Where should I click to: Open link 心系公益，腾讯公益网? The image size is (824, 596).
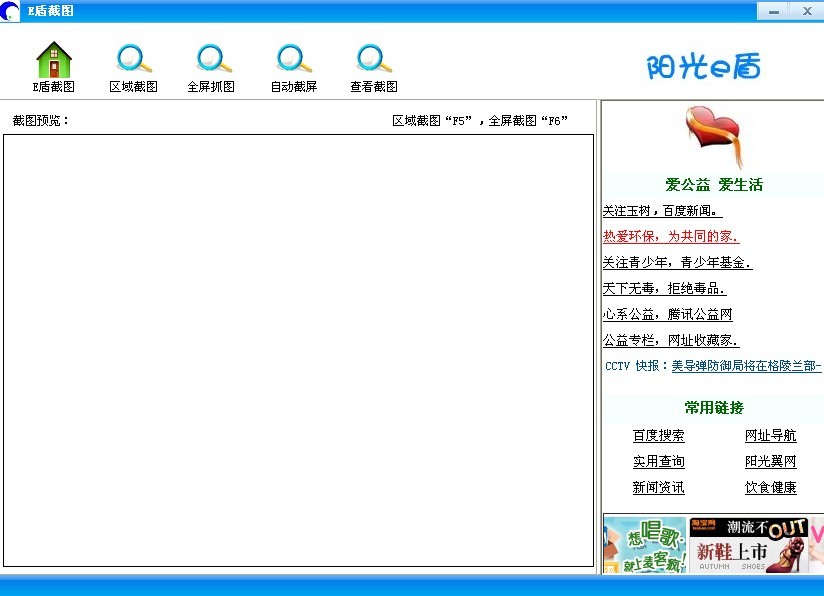pyautogui.click(x=667, y=314)
